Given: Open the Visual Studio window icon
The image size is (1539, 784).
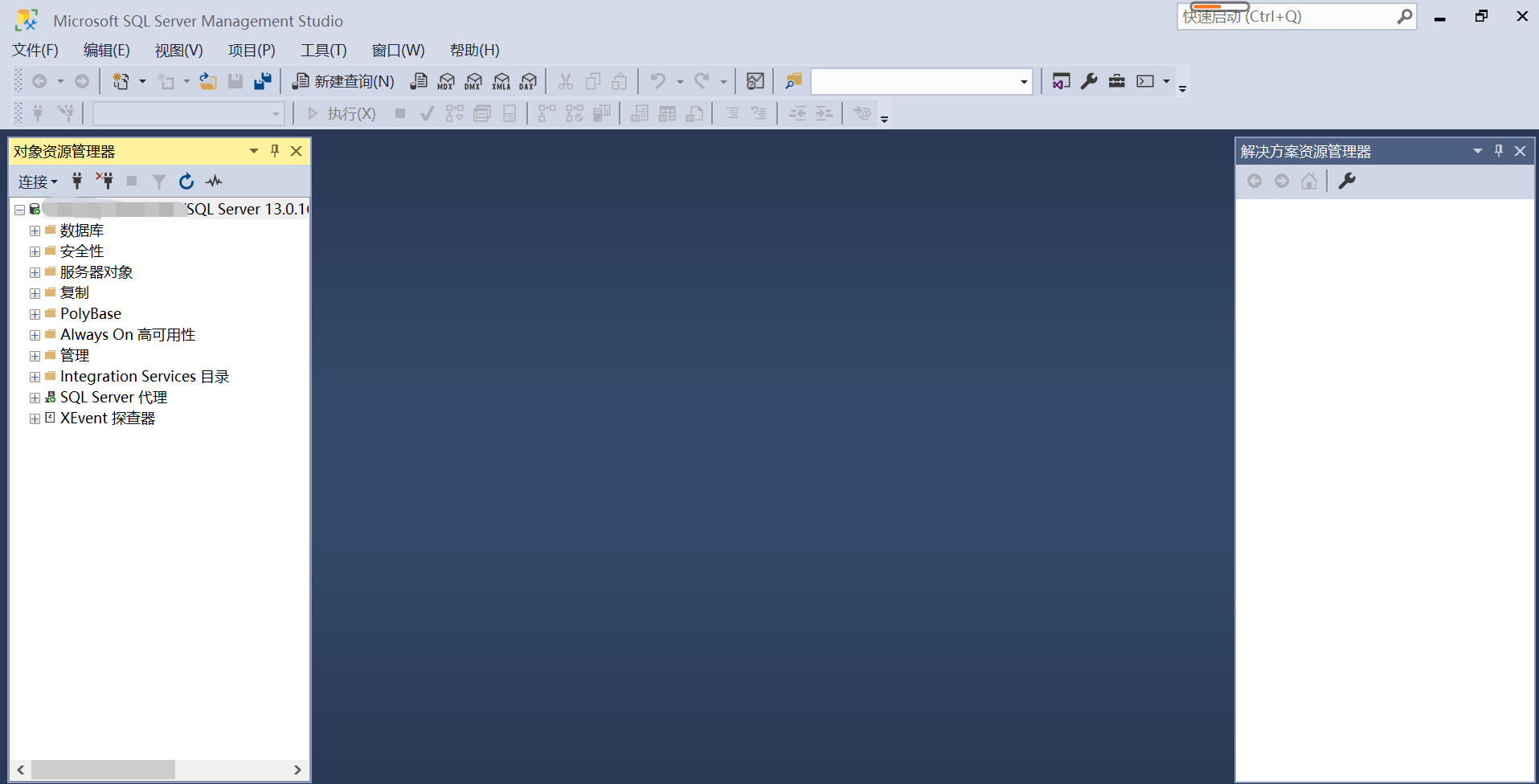Looking at the screenshot, I should tap(1061, 81).
